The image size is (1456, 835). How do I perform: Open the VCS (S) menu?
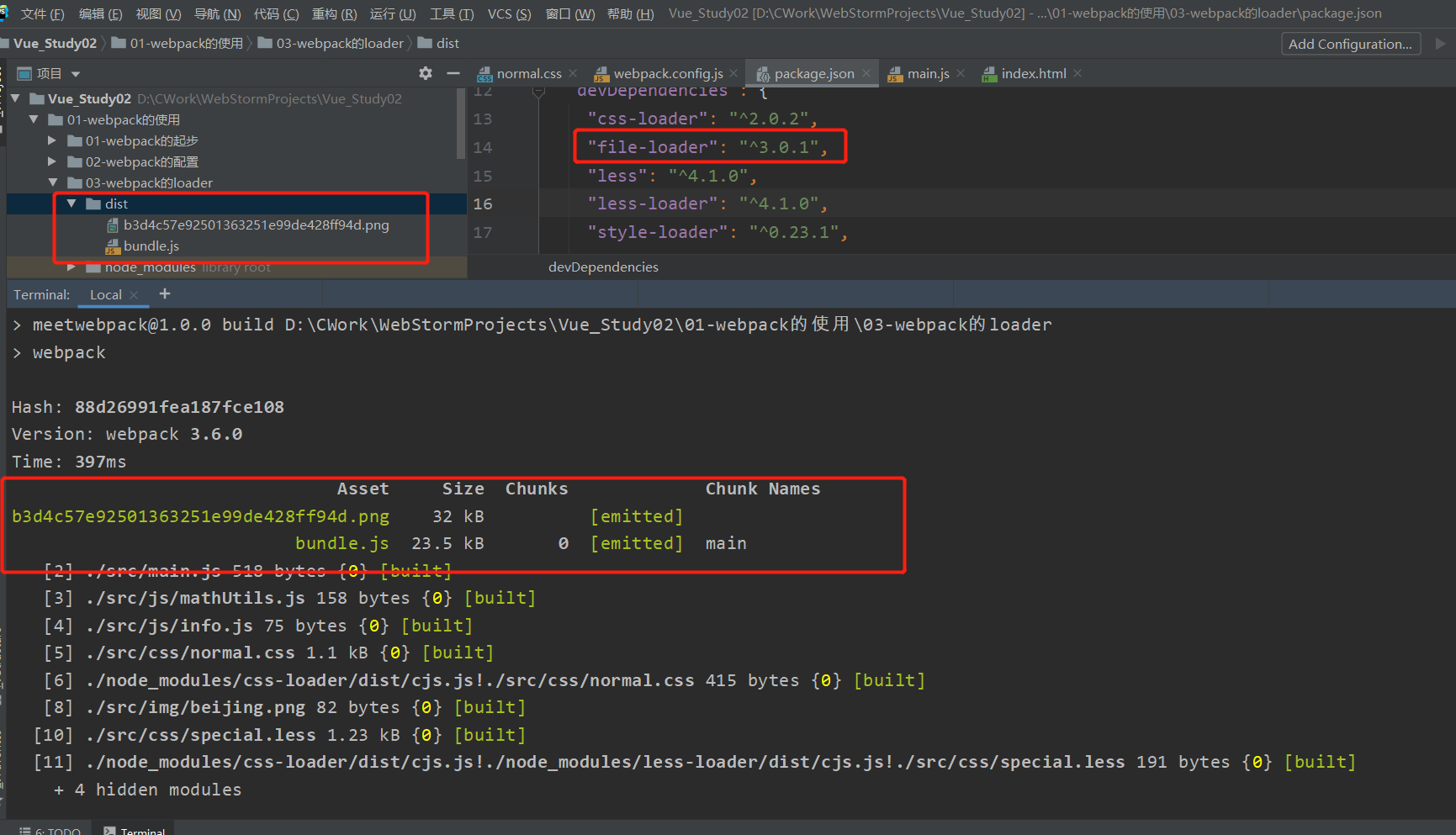point(509,13)
